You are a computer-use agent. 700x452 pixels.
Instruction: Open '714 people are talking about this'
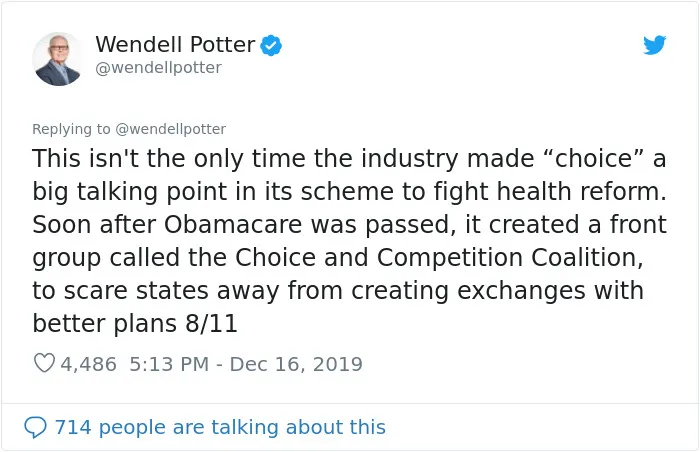[x=220, y=427]
